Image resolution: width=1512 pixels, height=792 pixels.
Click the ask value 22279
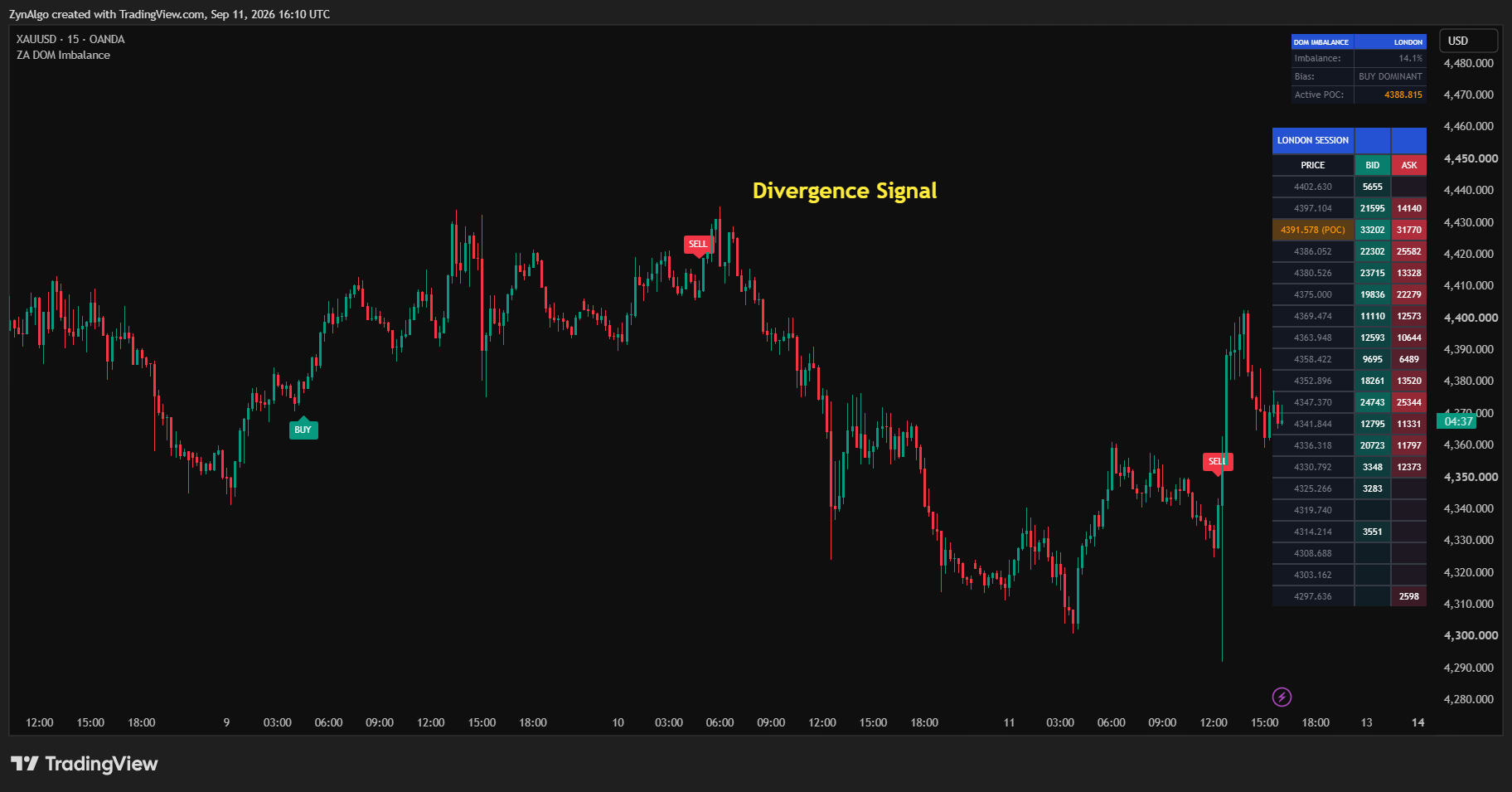click(x=1409, y=294)
